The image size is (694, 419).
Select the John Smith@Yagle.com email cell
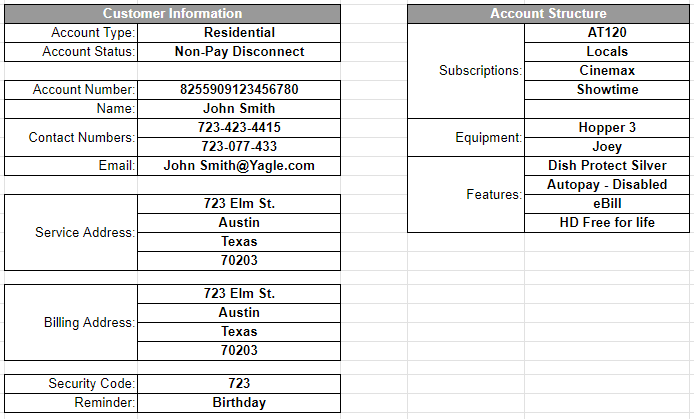click(239, 166)
